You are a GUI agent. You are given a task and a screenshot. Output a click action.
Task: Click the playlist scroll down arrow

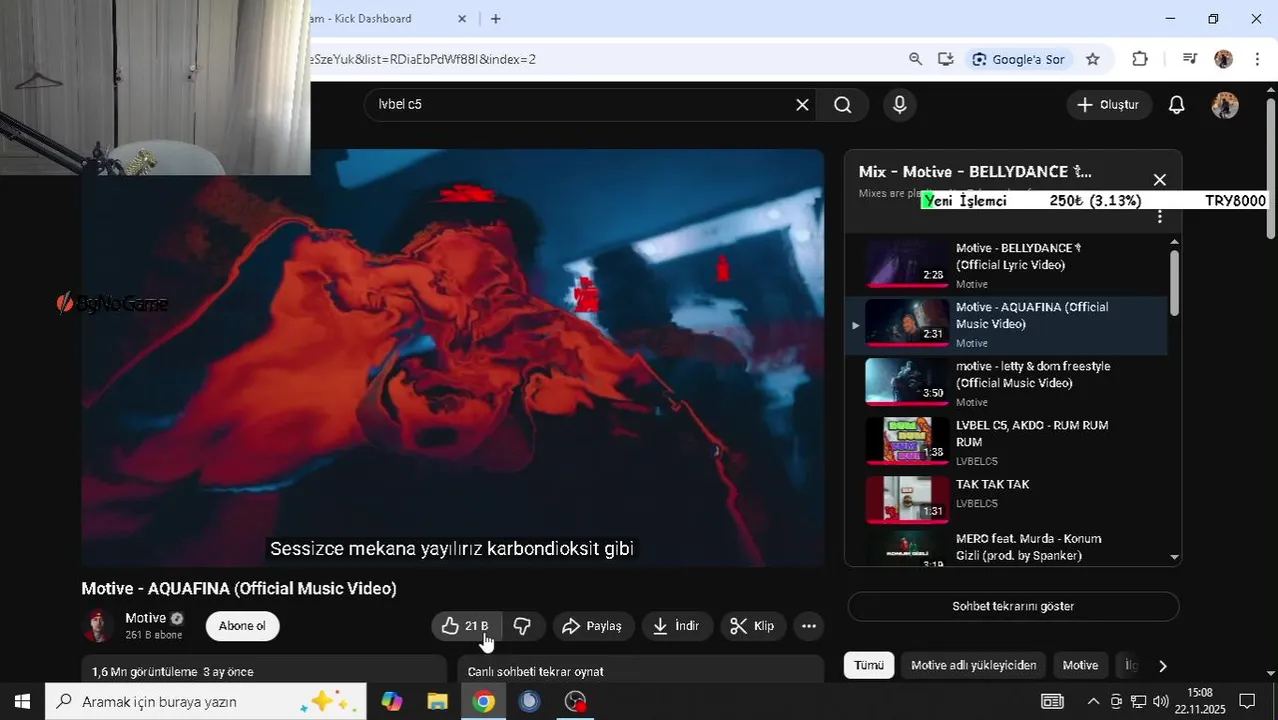1174,557
